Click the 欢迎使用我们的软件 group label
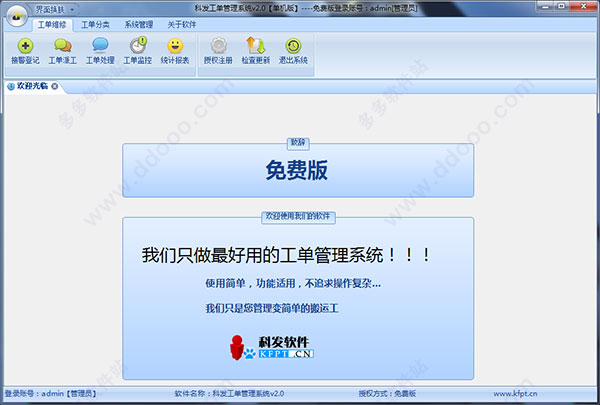600x405 pixels. point(298,217)
